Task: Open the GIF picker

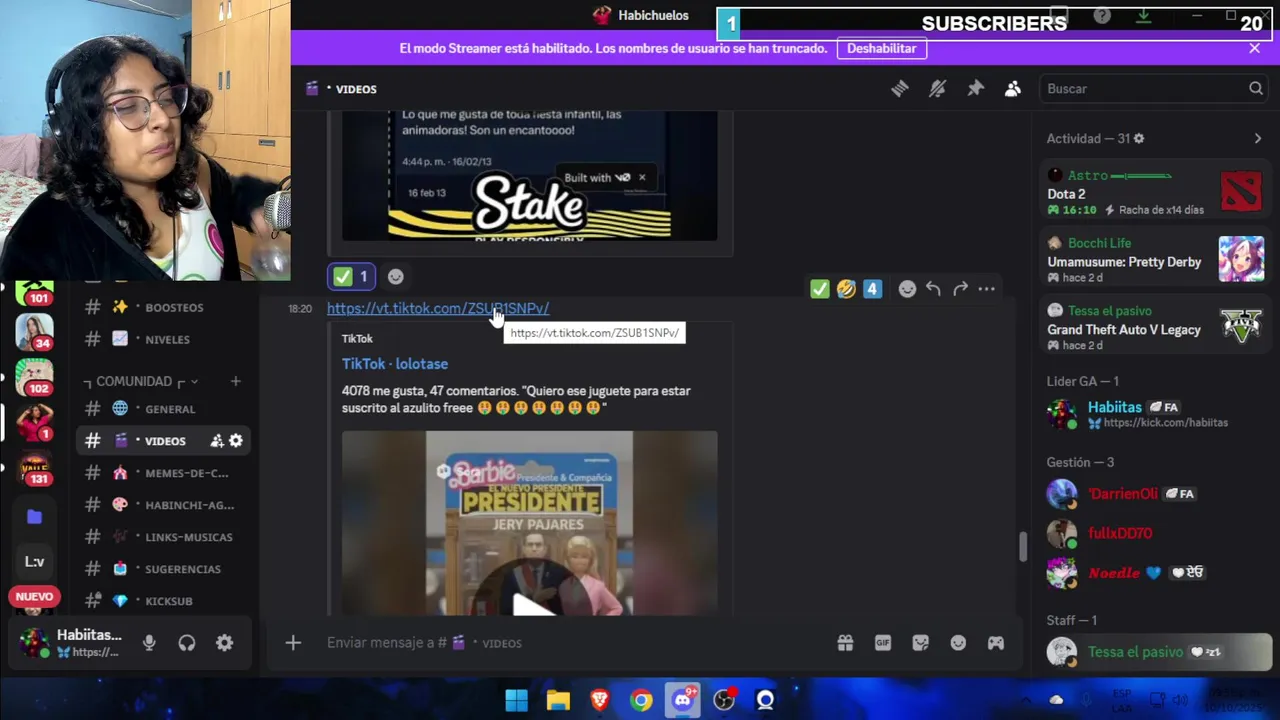Action: (883, 643)
